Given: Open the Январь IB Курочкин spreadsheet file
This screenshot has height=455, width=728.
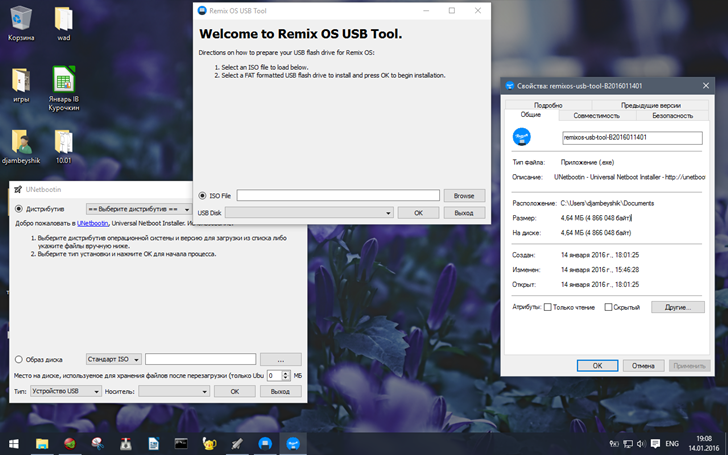Looking at the screenshot, I should click(64, 88).
